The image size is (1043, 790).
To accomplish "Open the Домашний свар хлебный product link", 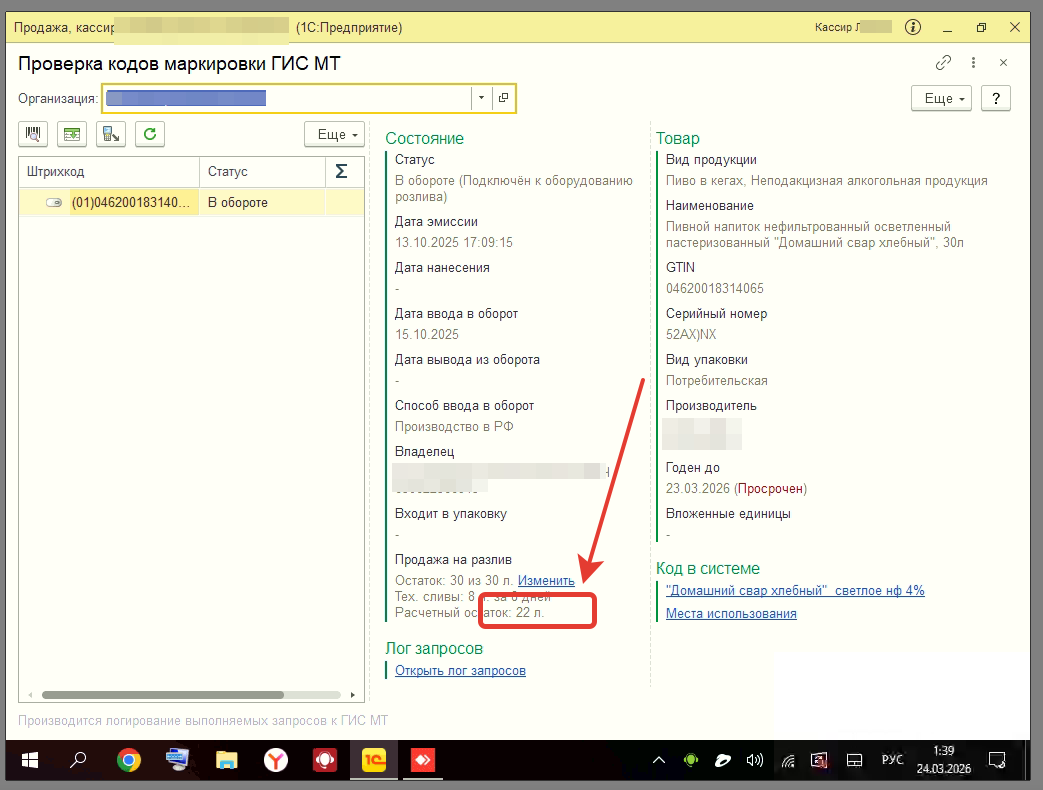I will pos(794,591).
